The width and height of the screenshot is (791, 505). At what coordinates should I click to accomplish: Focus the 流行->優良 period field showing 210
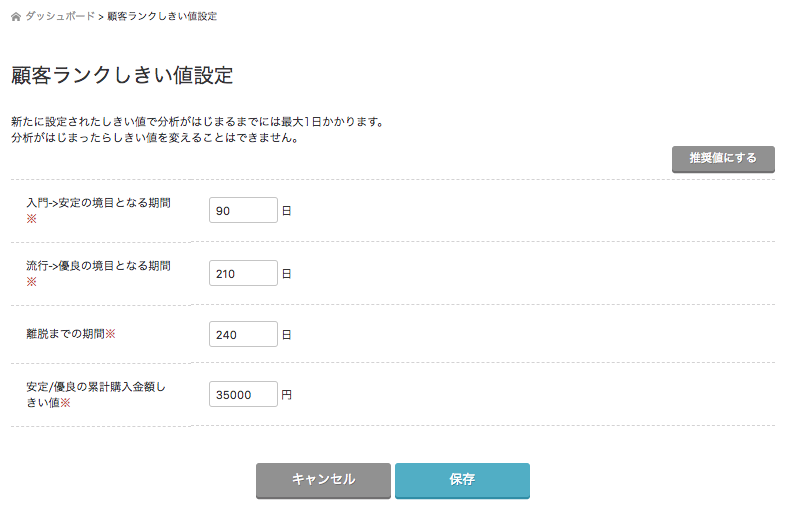click(243, 273)
